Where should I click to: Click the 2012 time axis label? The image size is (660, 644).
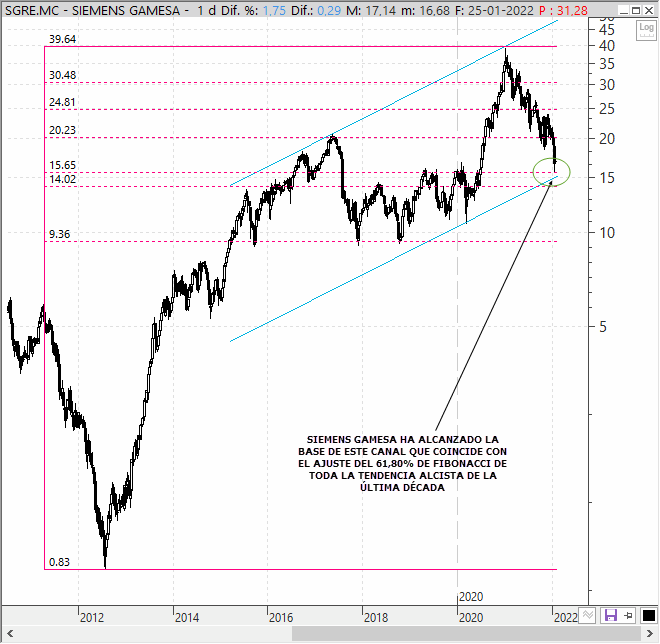pyautogui.click(x=92, y=617)
